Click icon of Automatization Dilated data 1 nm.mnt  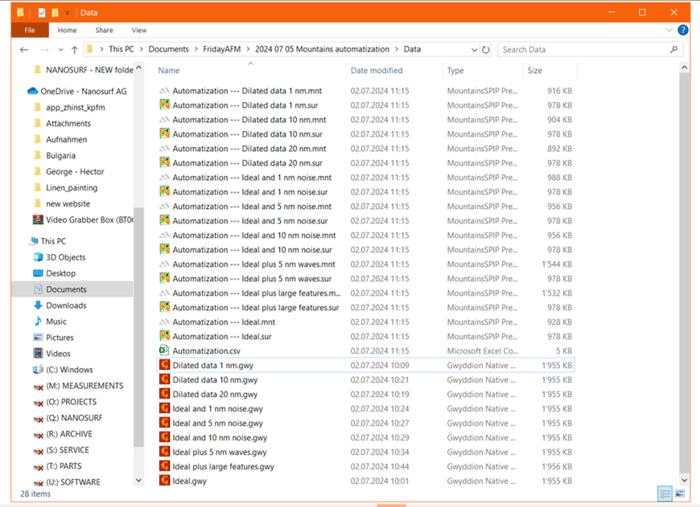(164, 91)
